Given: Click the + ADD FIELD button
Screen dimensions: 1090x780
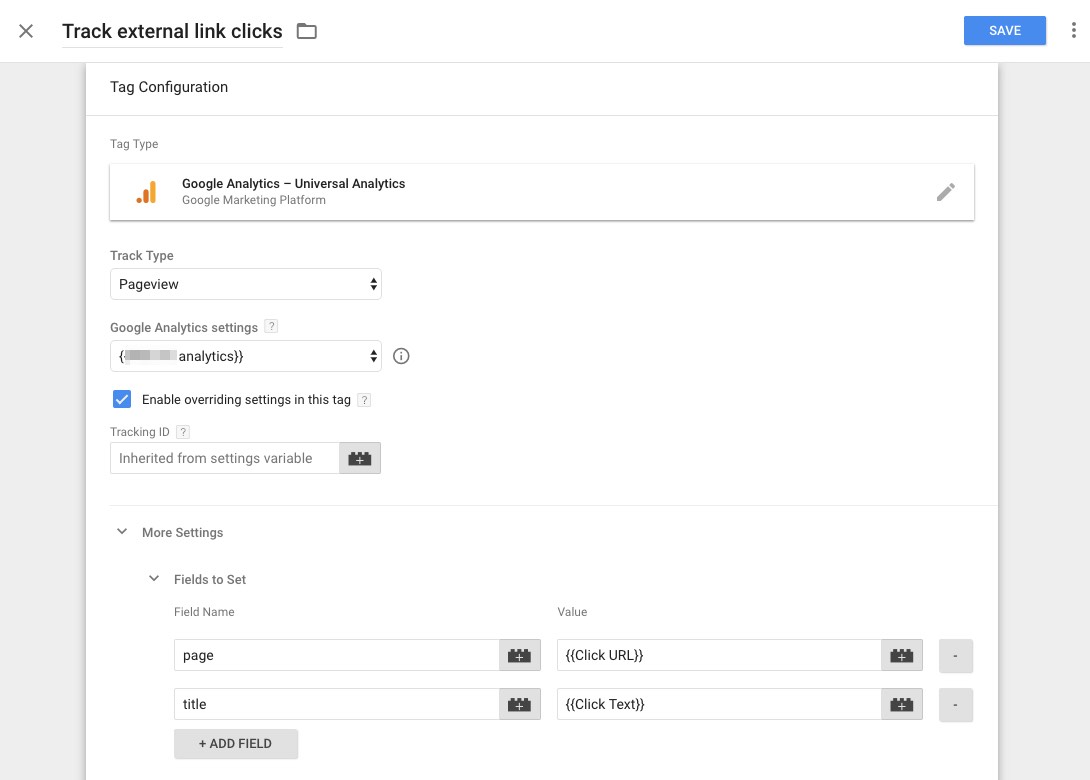Looking at the screenshot, I should click(x=236, y=744).
